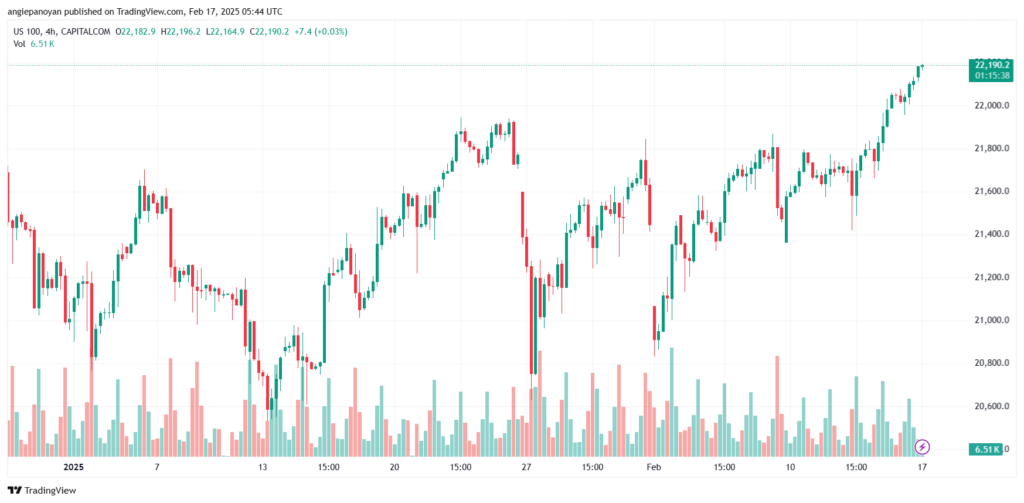Click the 27 date label on time axis
Image resolution: width=1024 pixels, height=503 pixels.
pos(527,467)
